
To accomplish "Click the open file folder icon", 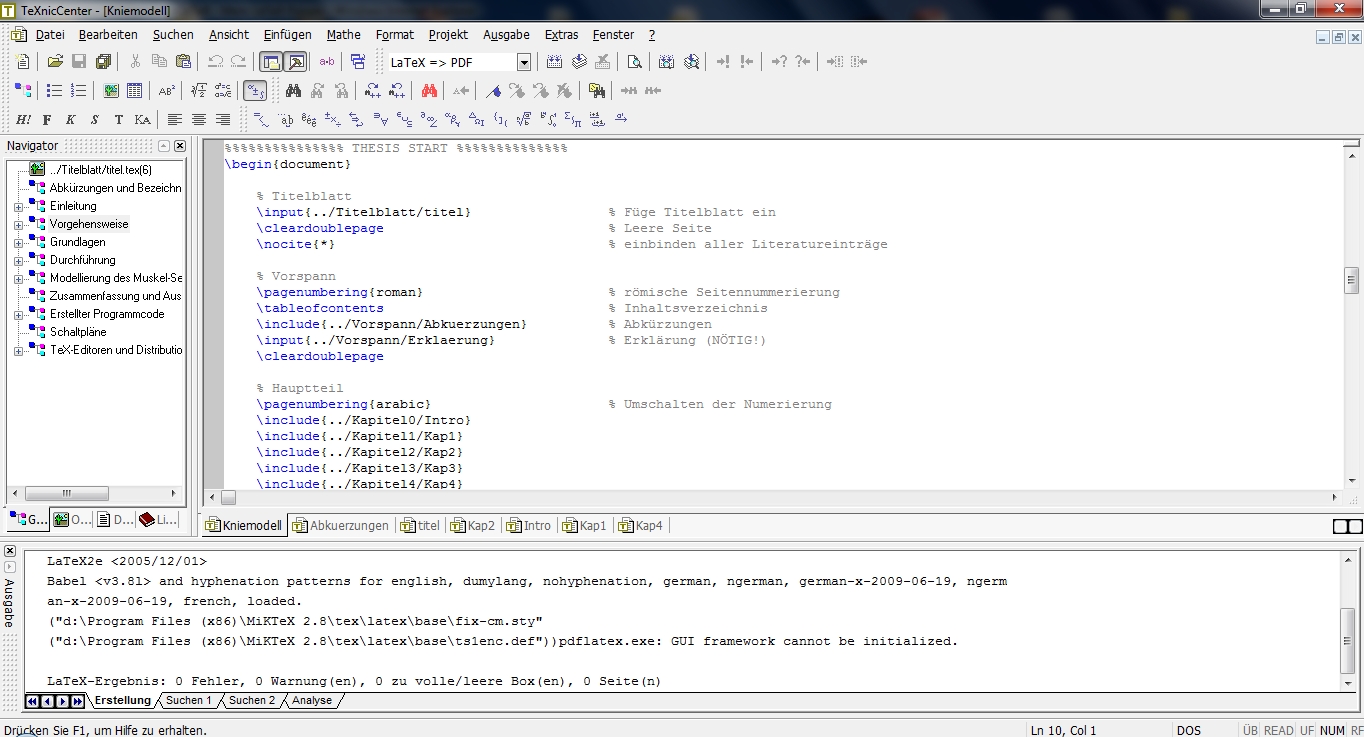I will pos(56,62).
